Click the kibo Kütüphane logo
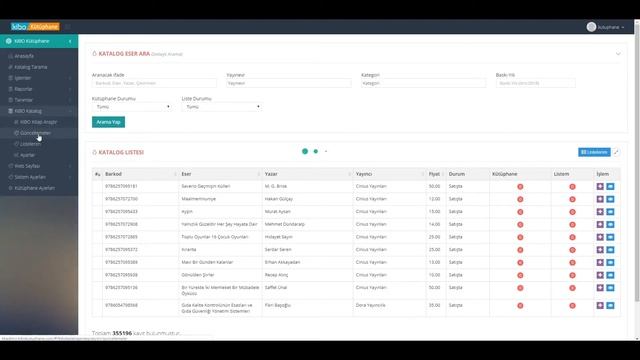640x360 pixels. coord(35,27)
